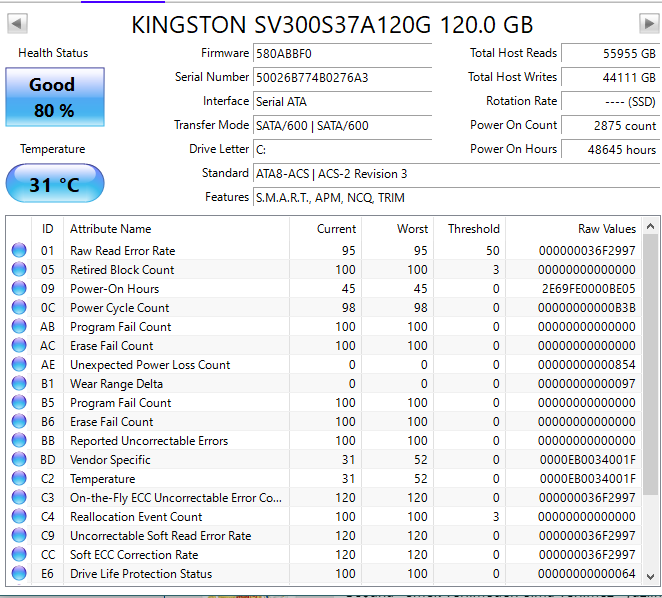Viewport: 662px width, 598px height.
Task: Select the Power-On Hours attribute name
Action: (x=114, y=289)
